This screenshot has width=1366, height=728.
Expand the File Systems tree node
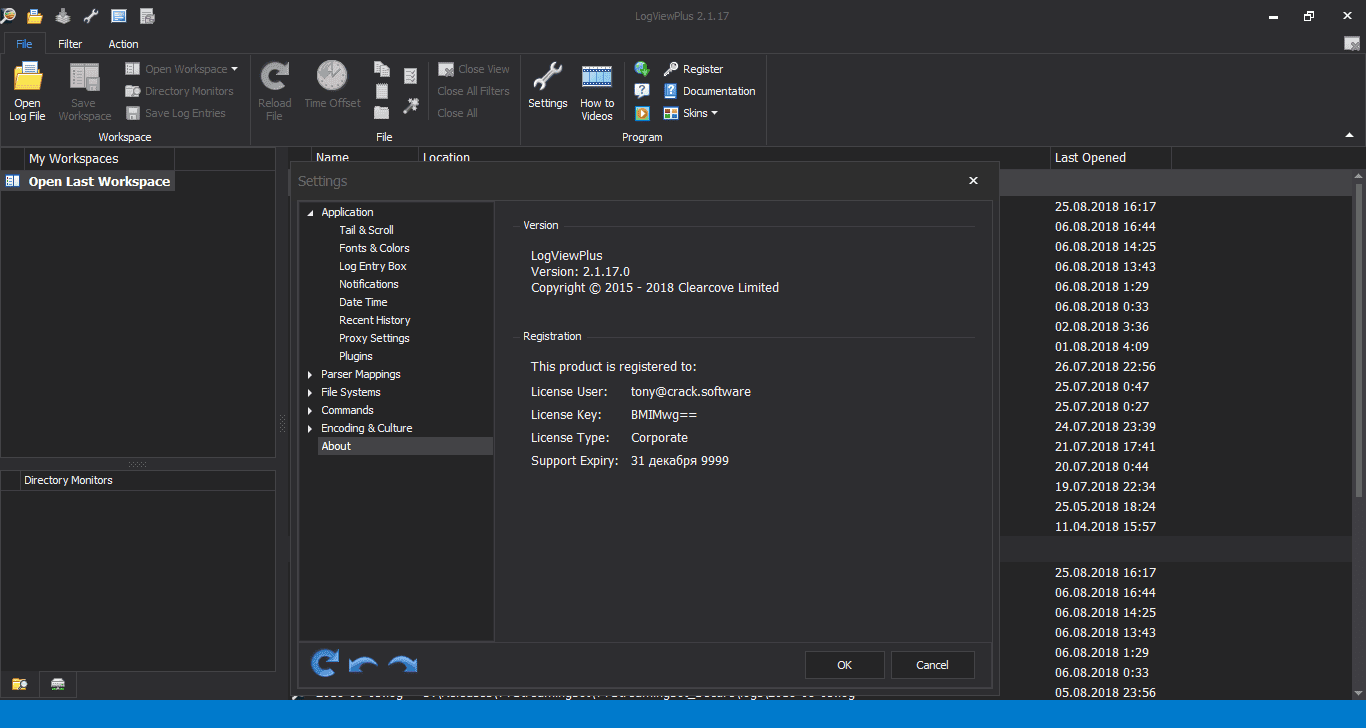click(310, 393)
